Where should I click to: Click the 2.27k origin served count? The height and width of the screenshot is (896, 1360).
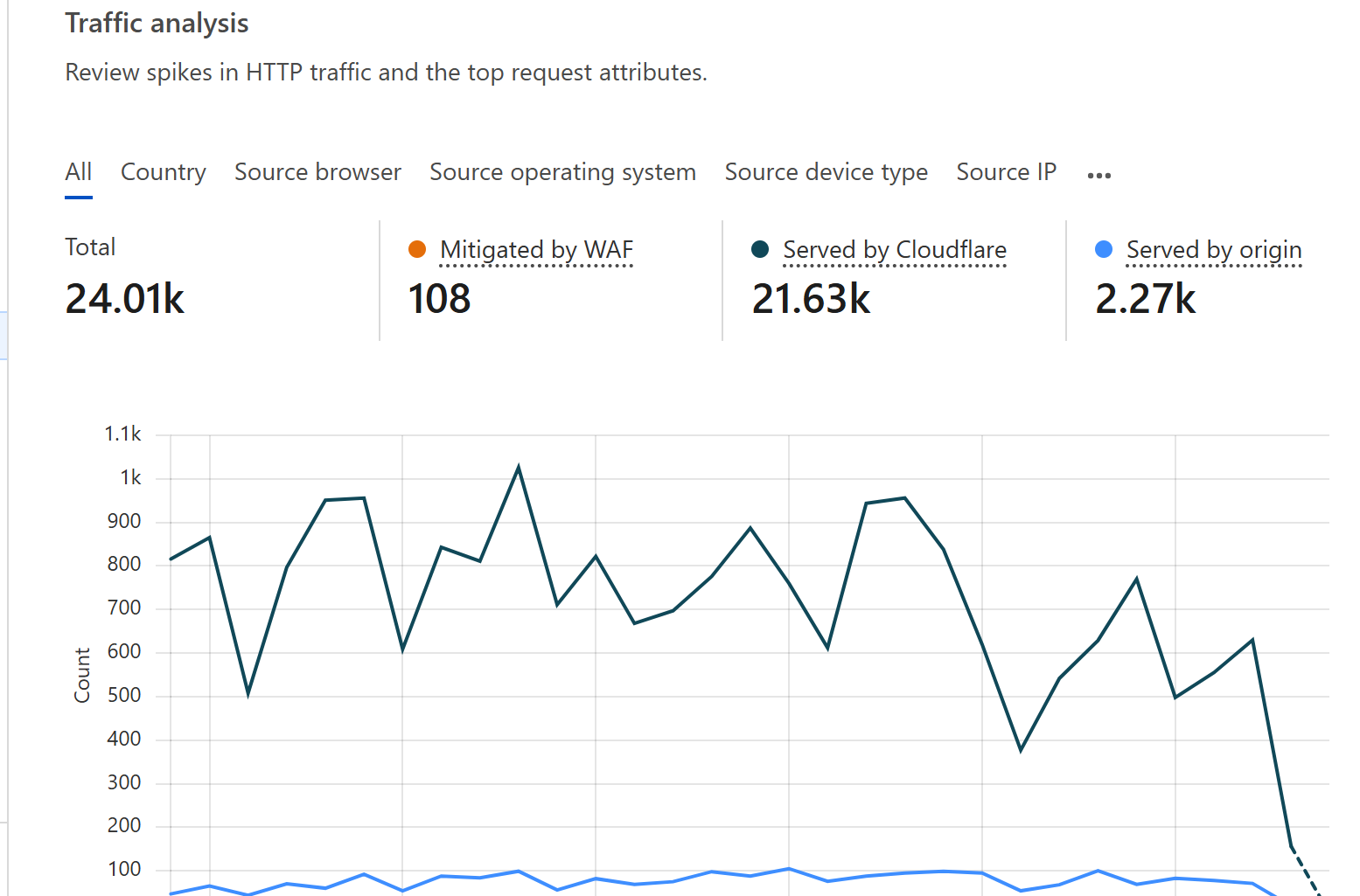tap(1145, 299)
